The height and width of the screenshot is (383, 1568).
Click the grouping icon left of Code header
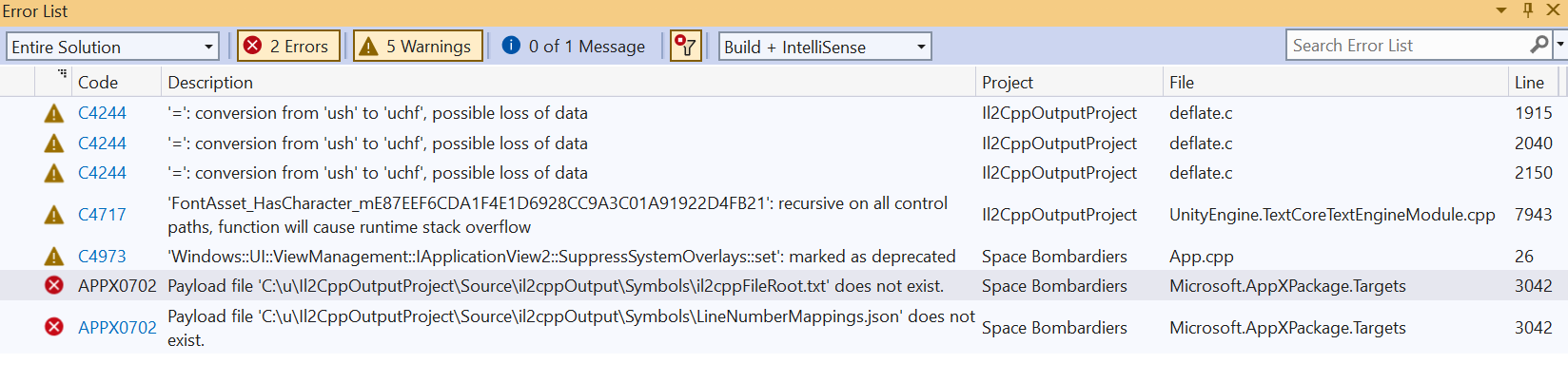tap(62, 73)
